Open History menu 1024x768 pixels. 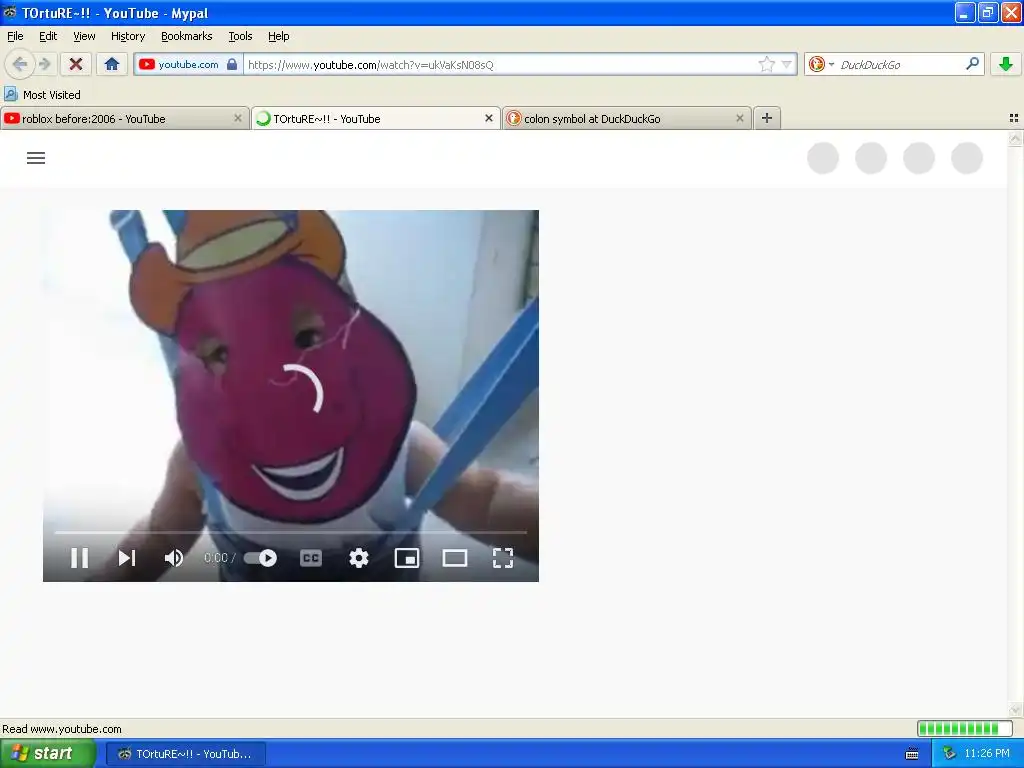(x=127, y=36)
